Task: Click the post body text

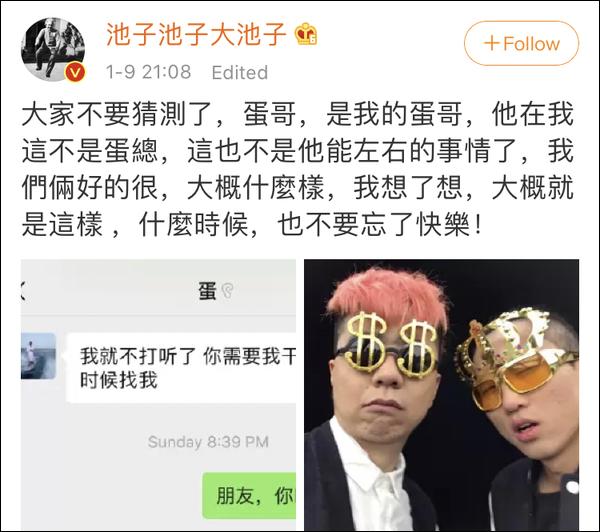Action: tap(297, 170)
